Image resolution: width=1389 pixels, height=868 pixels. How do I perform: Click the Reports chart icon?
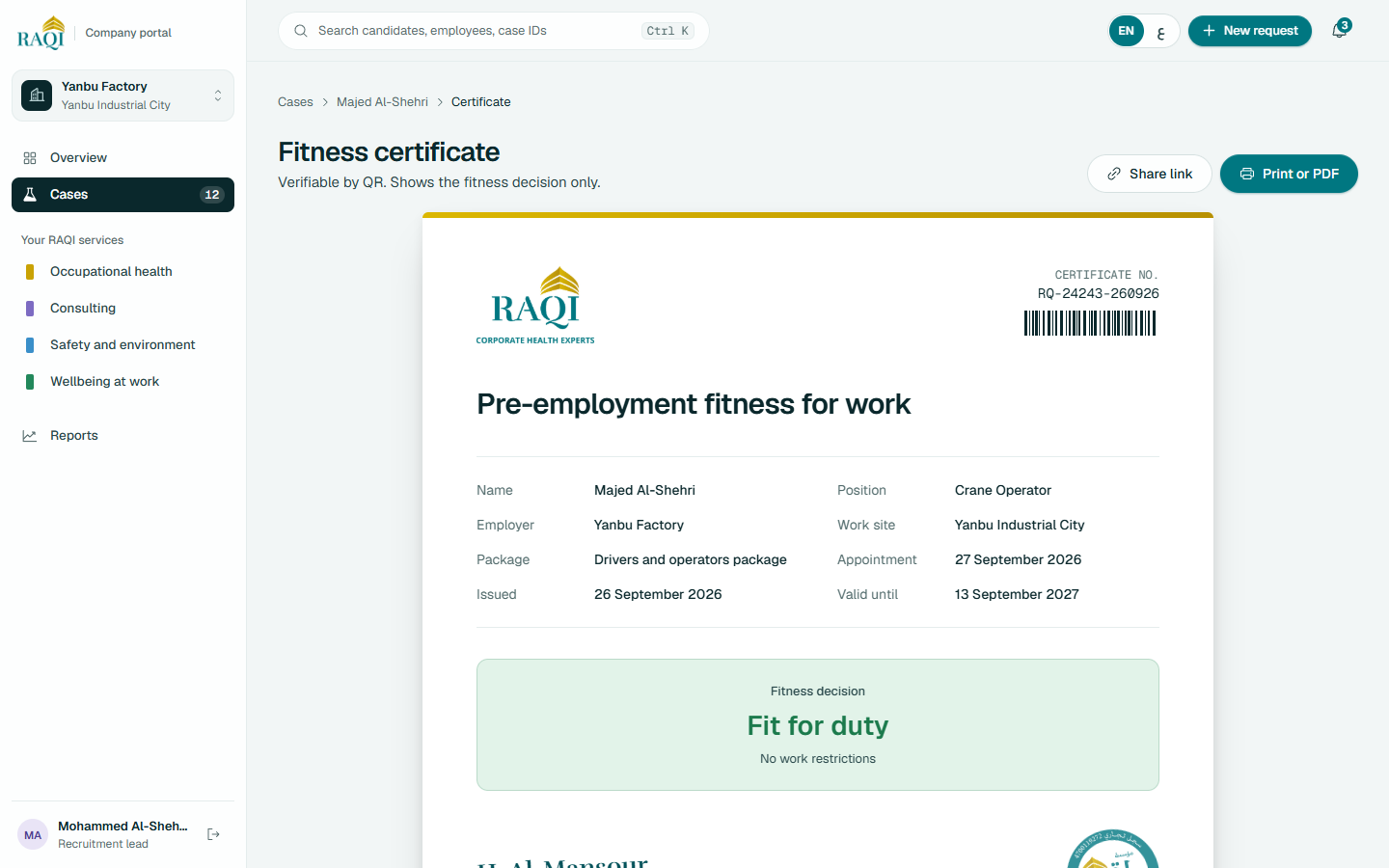tap(30, 436)
